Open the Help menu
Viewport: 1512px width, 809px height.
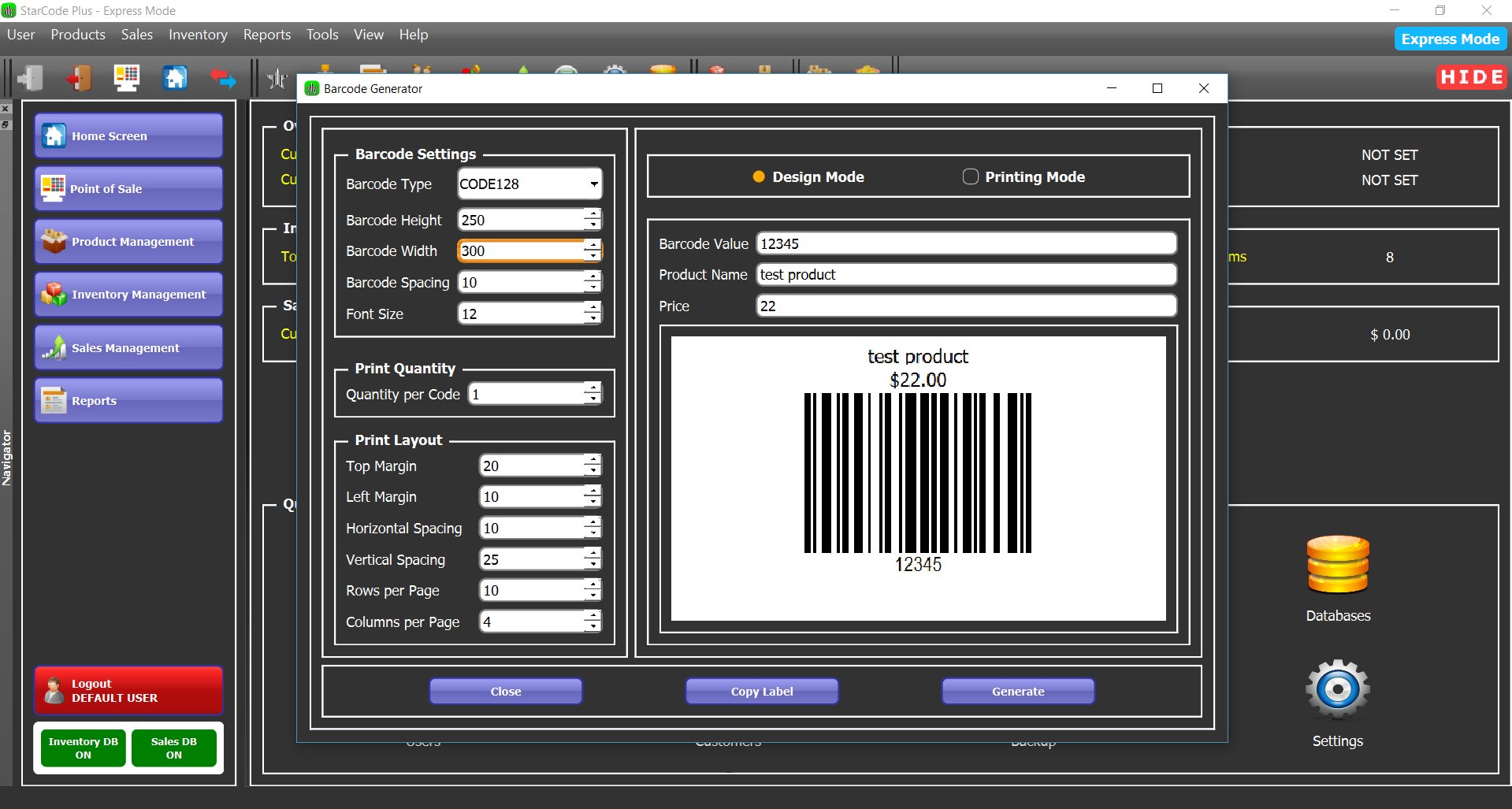(x=413, y=35)
